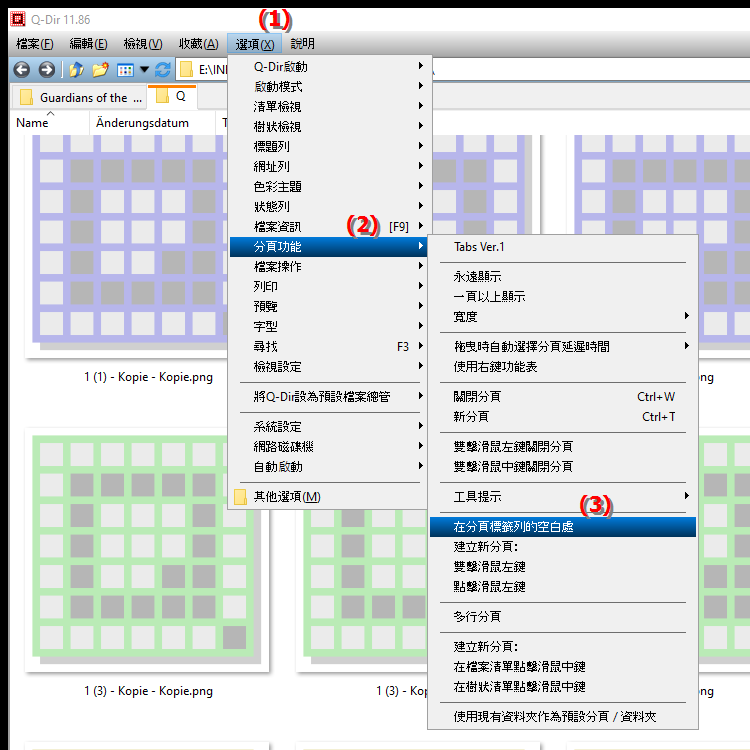This screenshot has height=750, width=750.
Task: Toggle the 永遠顯示 option
Action: tap(563, 276)
